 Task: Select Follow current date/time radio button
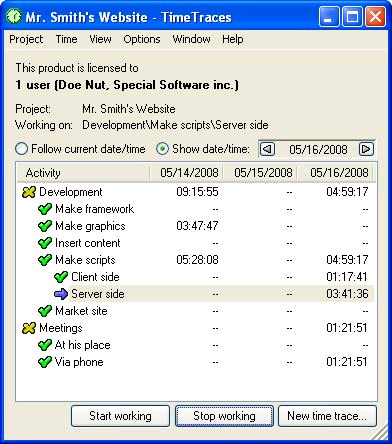tap(21, 149)
